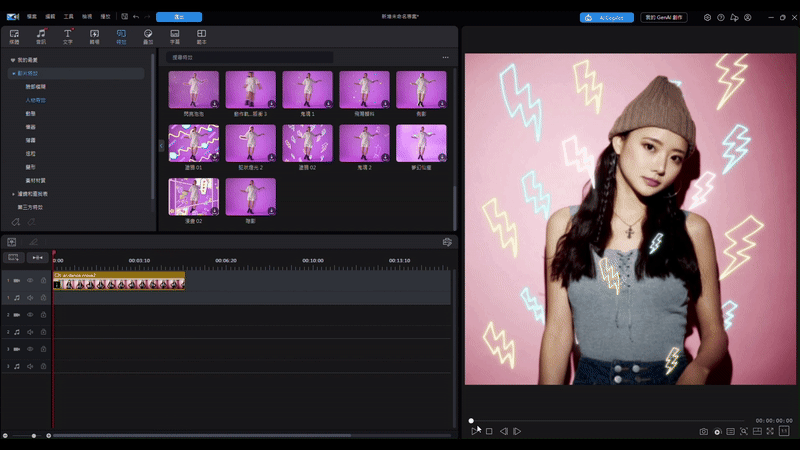
Task: Lock video track 2 with lock icon
Action: pyautogui.click(x=42, y=314)
